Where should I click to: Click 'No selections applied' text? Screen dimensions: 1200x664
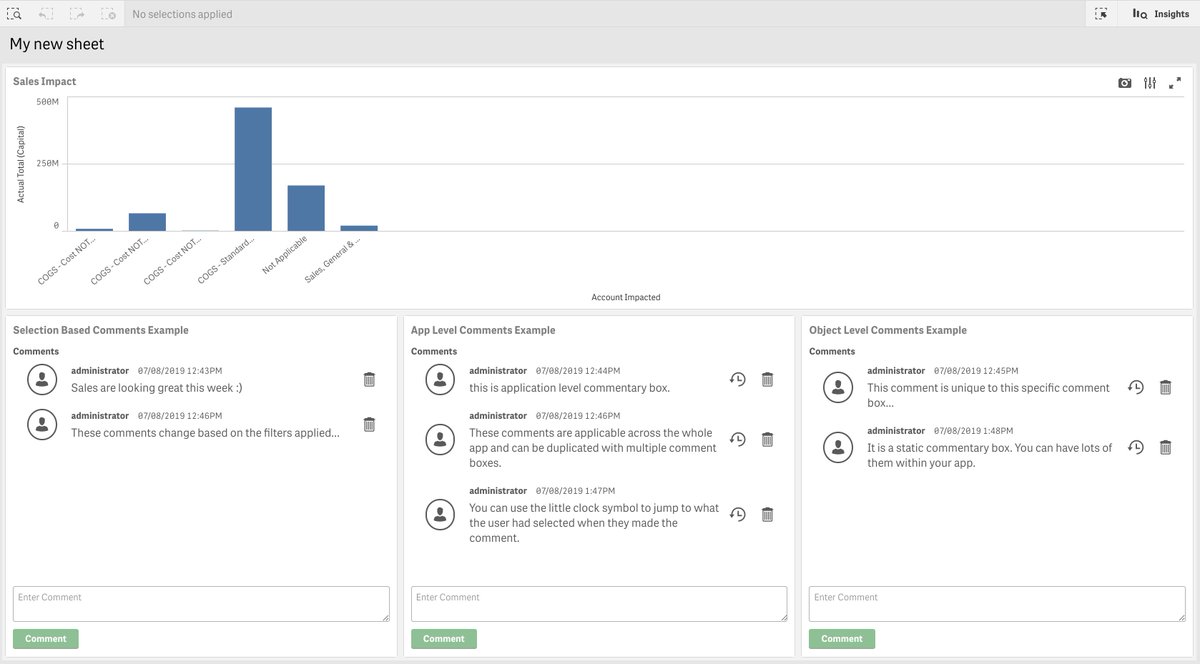tap(182, 14)
